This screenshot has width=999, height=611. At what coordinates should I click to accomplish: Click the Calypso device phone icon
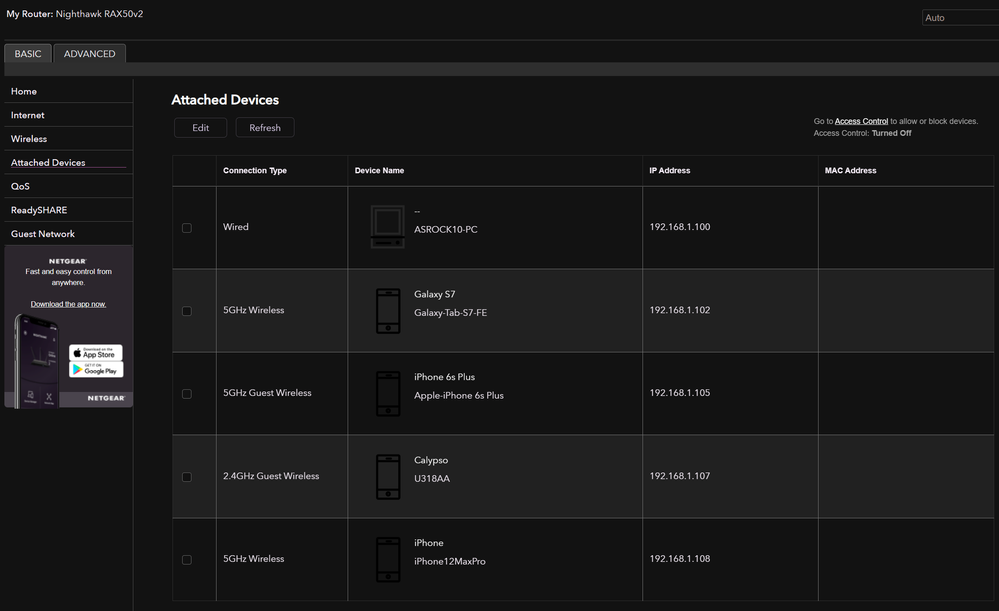[x=388, y=476]
